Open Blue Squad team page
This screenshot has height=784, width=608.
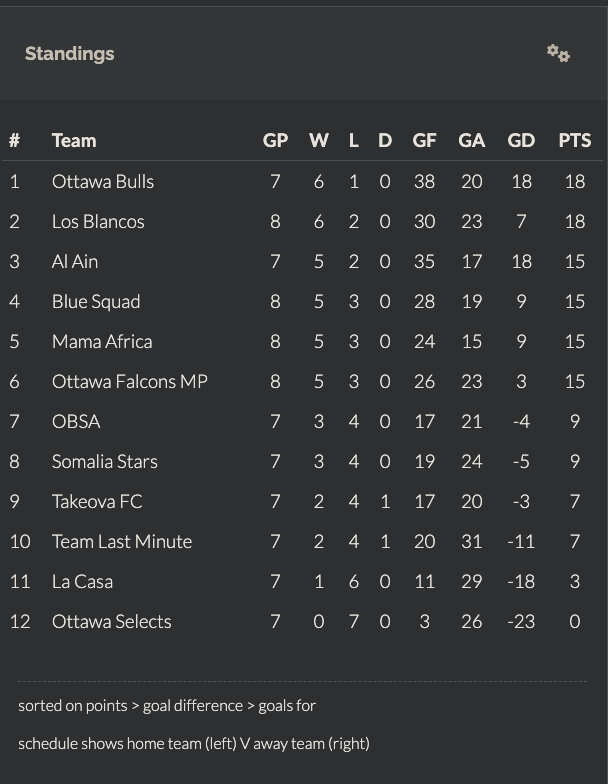point(96,301)
